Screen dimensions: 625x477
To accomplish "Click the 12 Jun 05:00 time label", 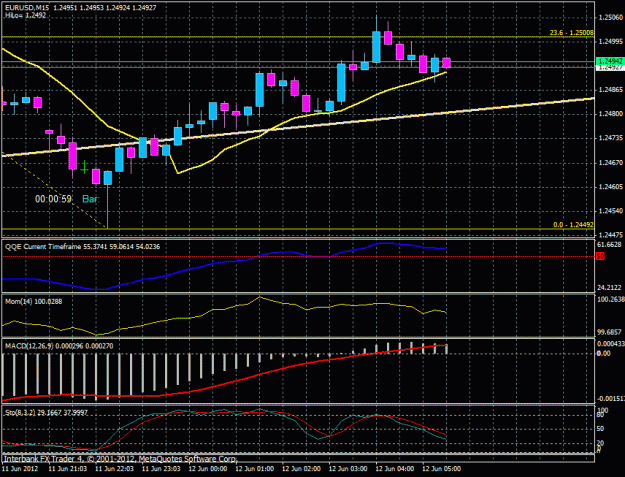I will tap(442, 469).
